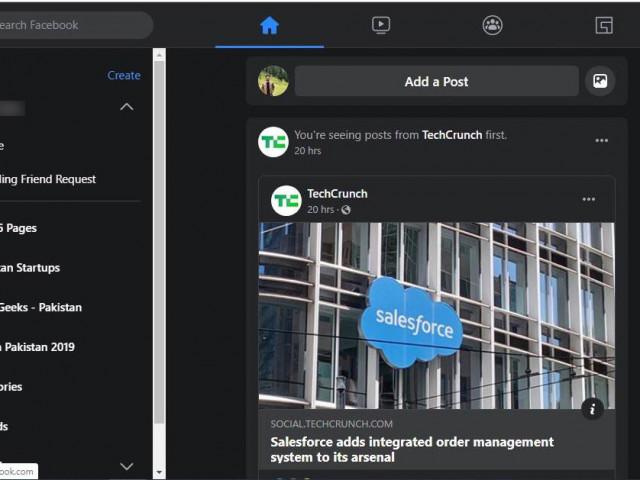Click the TechCrunch avatar on the shared post

coord(286,200)
